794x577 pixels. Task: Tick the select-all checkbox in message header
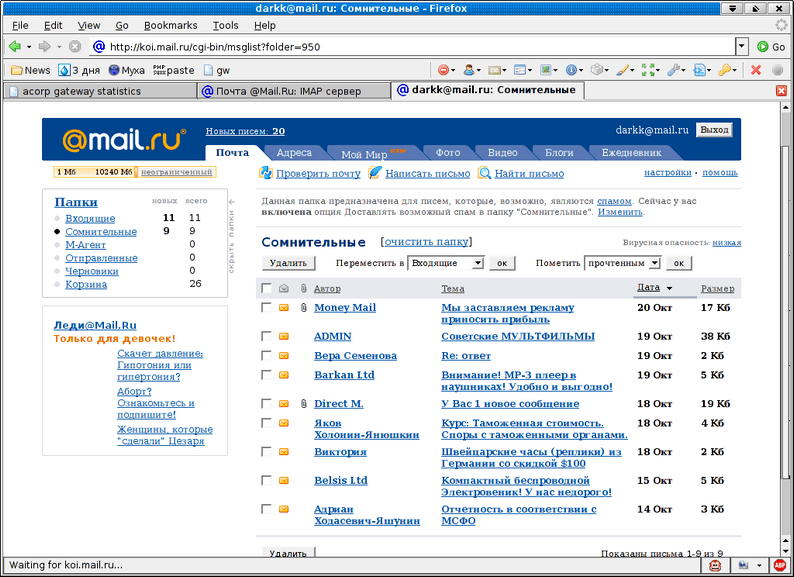[x=266, y=288]
